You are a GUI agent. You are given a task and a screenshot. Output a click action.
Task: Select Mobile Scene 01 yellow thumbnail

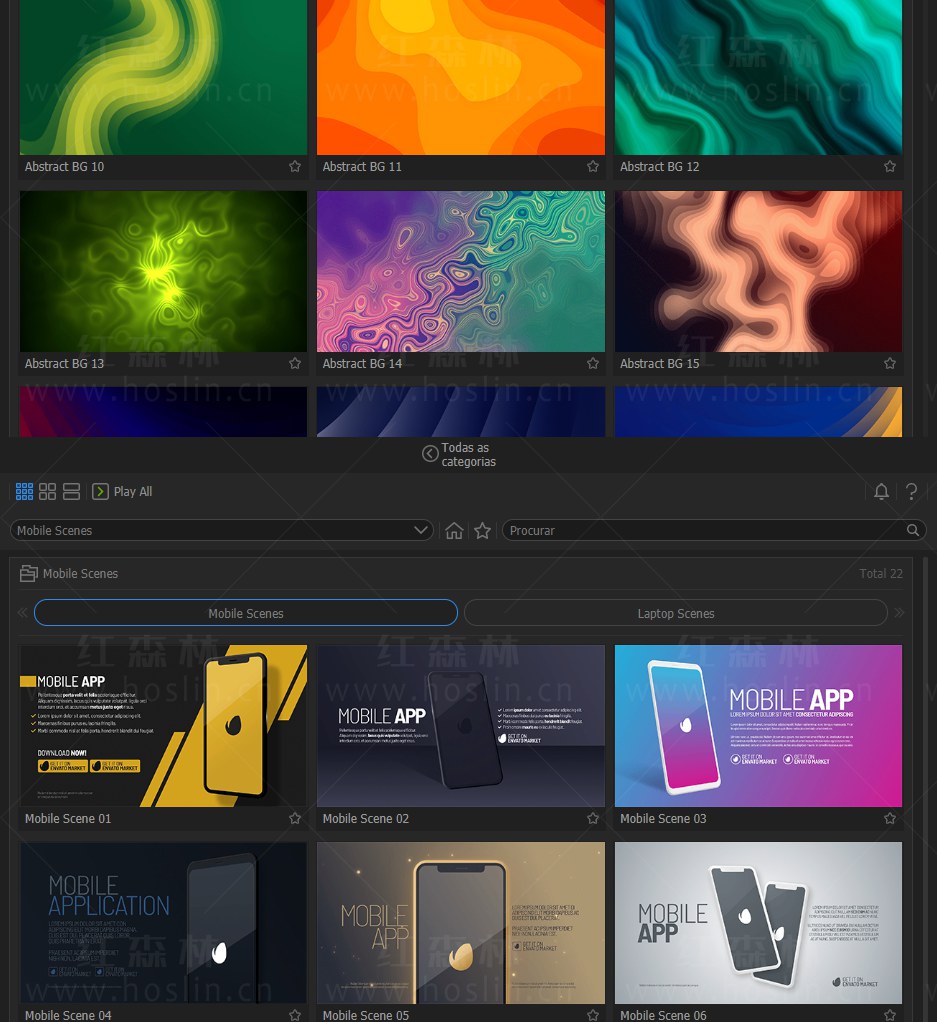[x=164, y=726]
